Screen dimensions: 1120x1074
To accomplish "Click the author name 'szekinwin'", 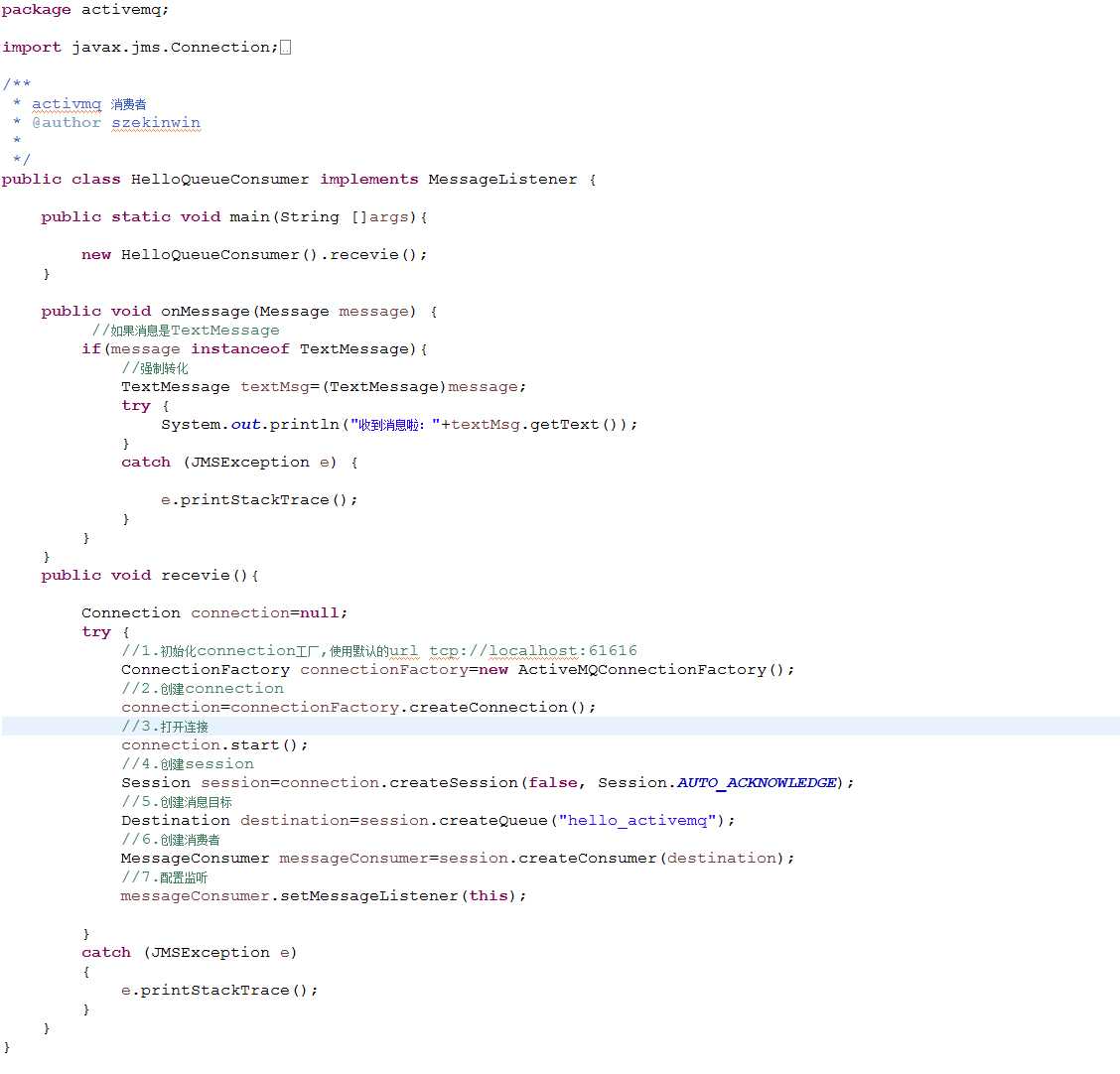I will 156,123.
